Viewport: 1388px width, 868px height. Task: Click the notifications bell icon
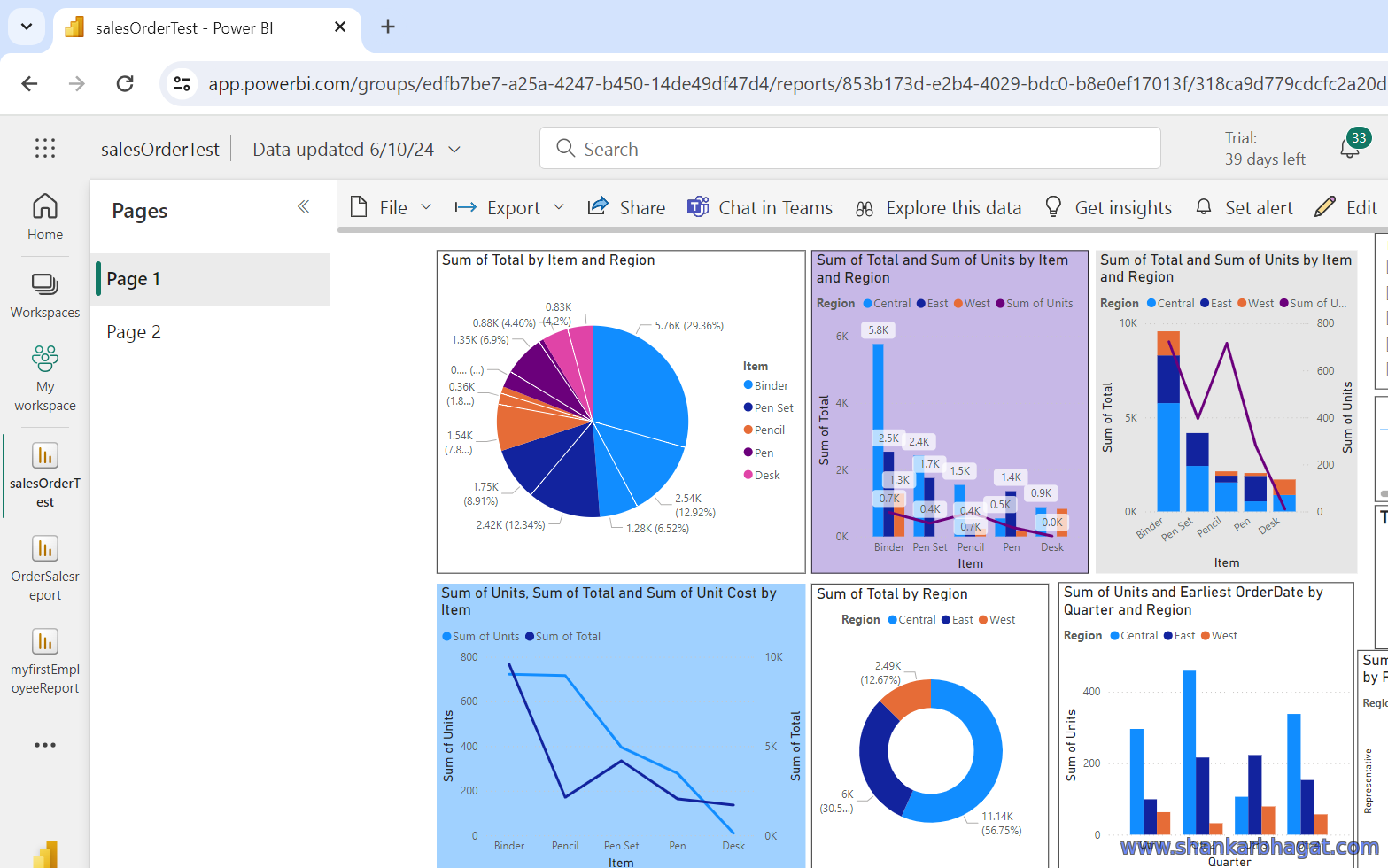click(1350, 148)
